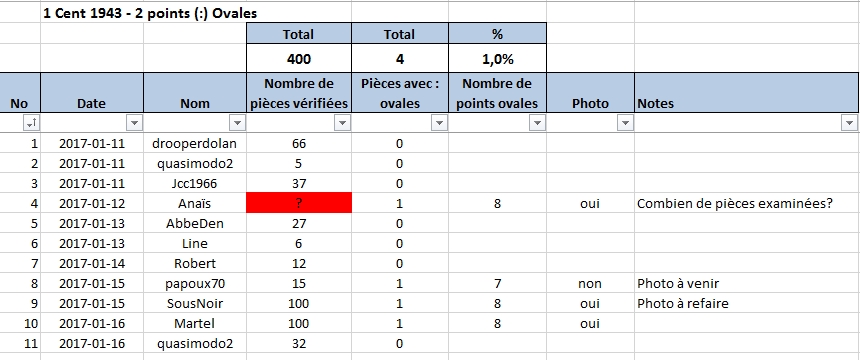The height and width of the screenshot is (360, 860).
Task: Click the Photo à refaire note cell
Action: coord(747,303)
